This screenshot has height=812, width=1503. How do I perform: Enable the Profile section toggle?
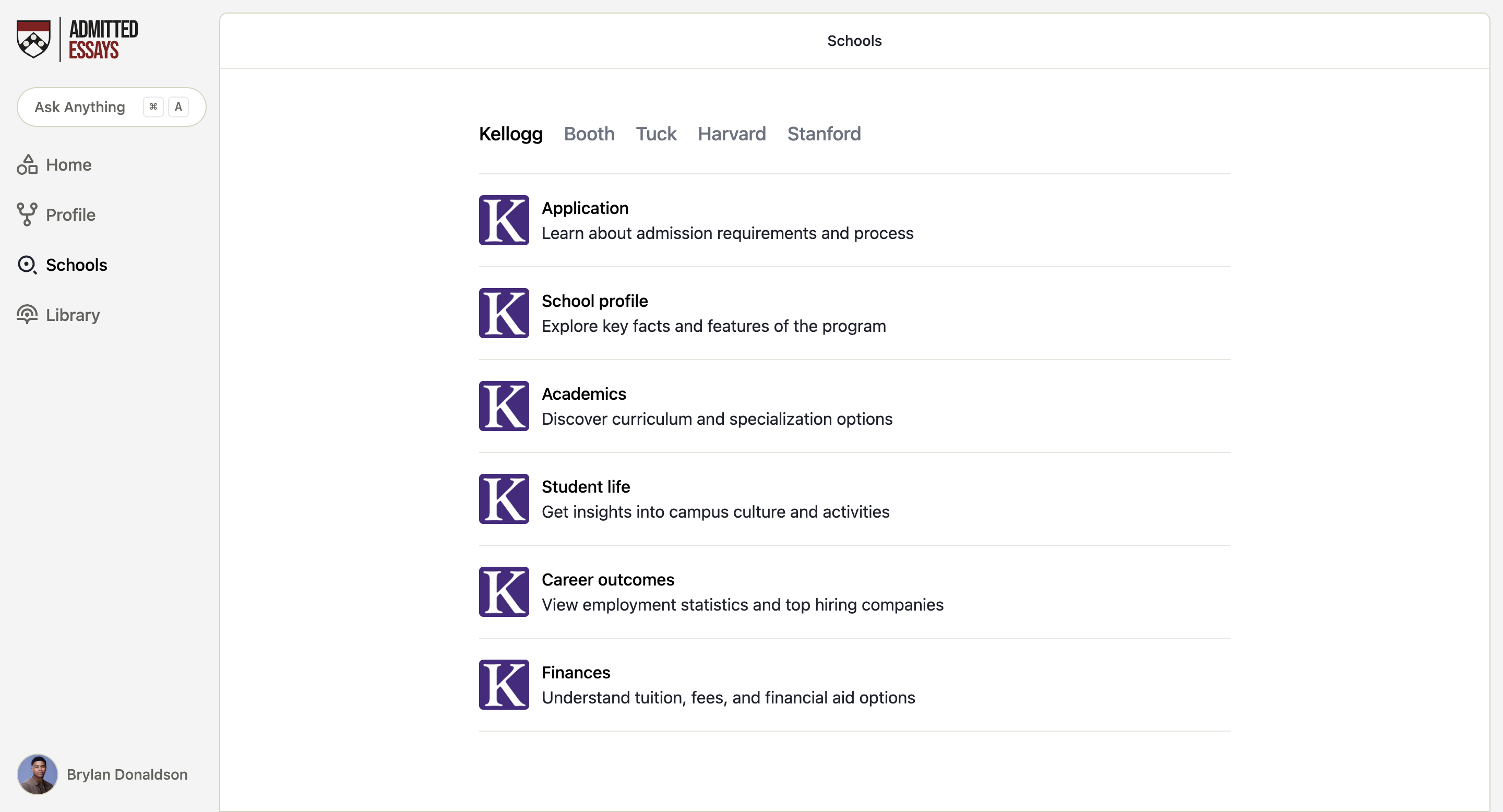pos(71,214)
